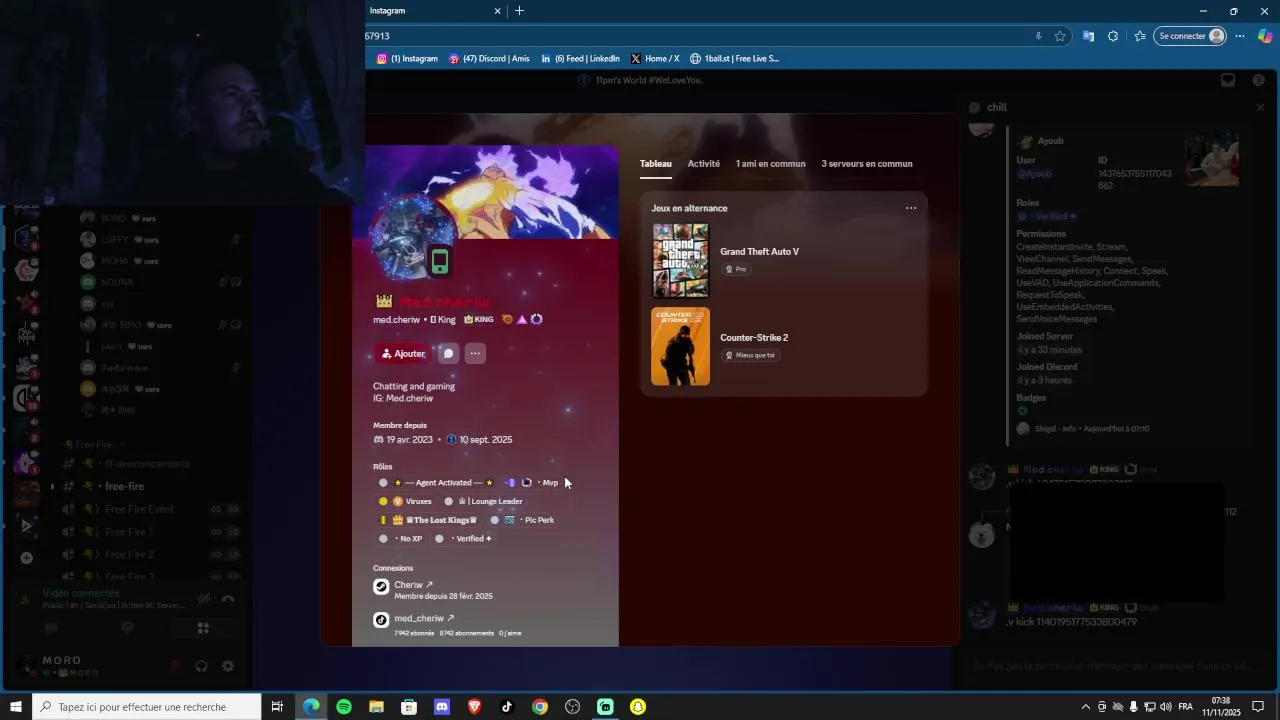Viewport: 1280px width, 720px height.
Task: Open the favorites list icon
Action: (1140, 36)
